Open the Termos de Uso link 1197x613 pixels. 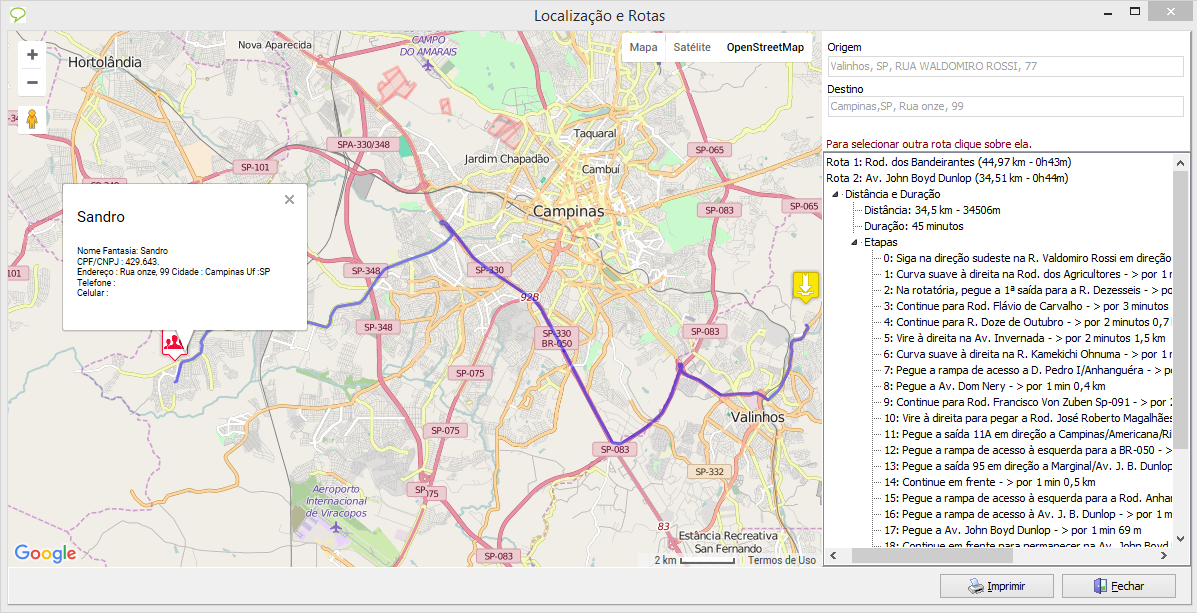[781, 560]
